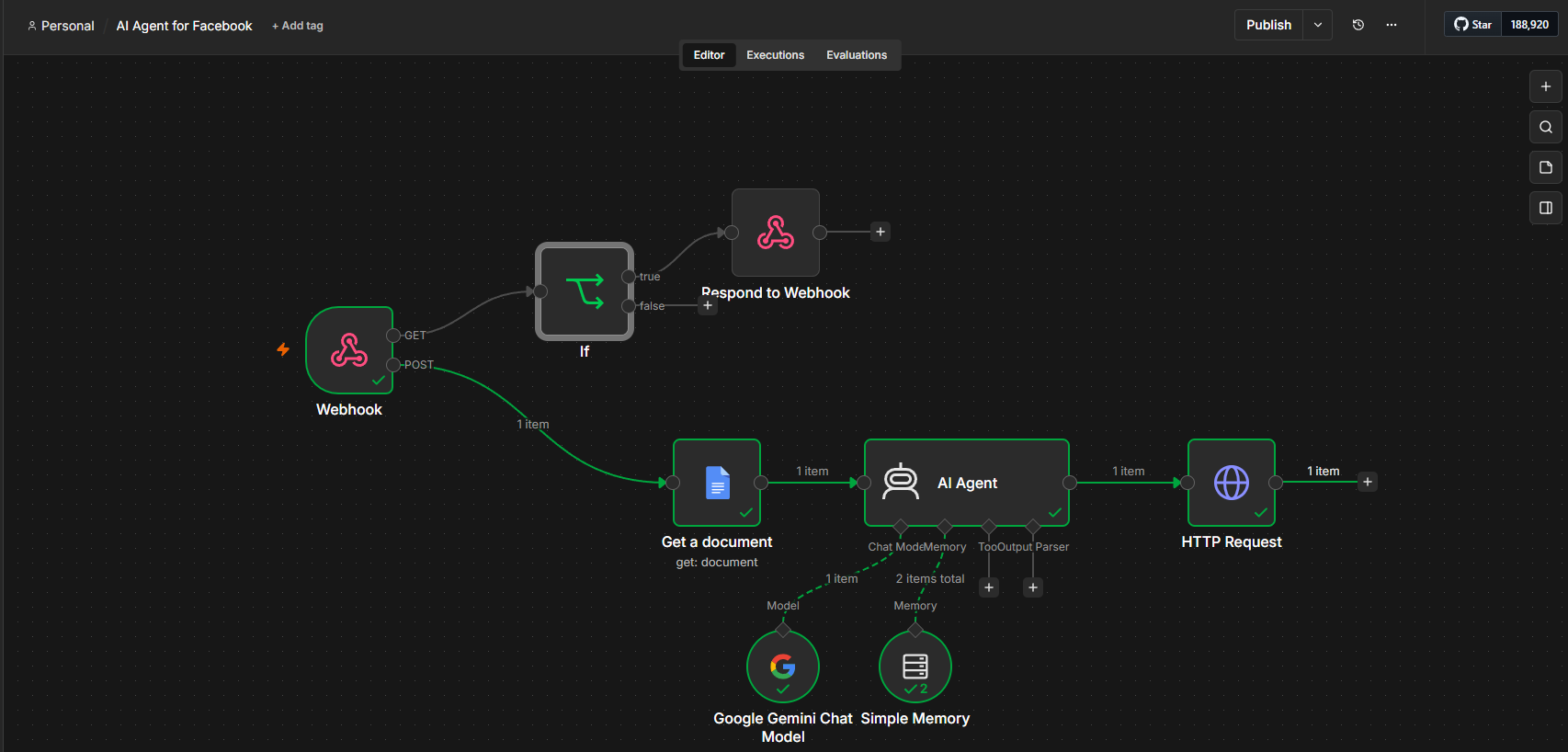Add node after Respond to Webhook output
This screenshot has height=752, width=1568.
pos(881,232)
